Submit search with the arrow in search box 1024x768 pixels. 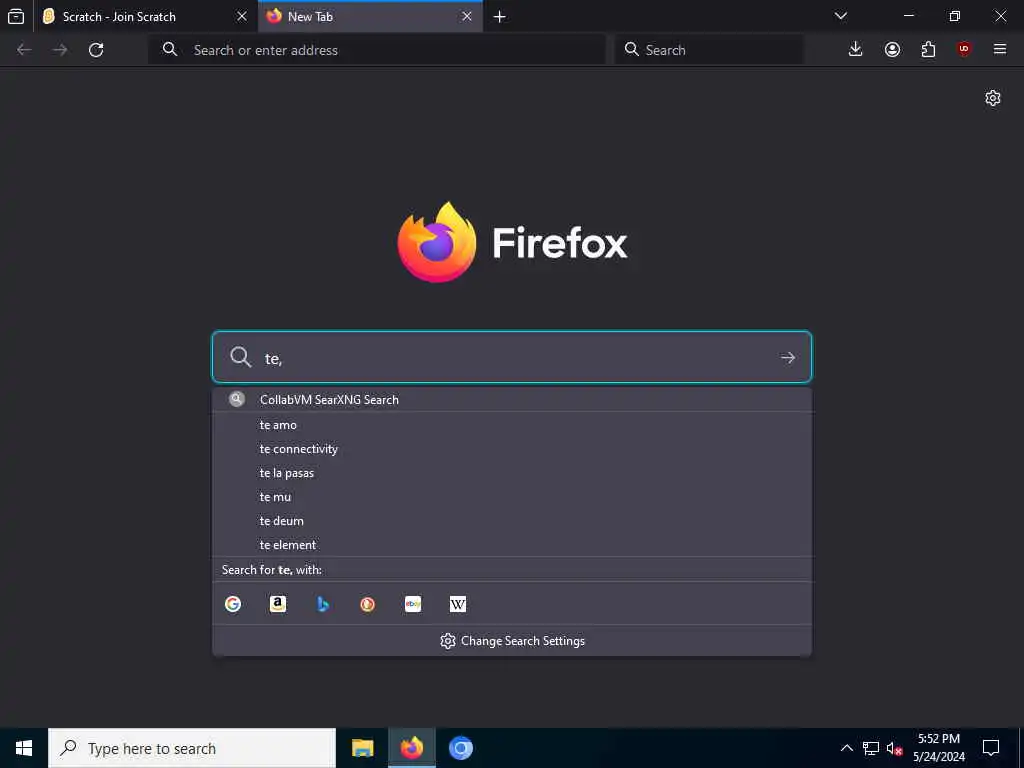(x=788, y=357)
